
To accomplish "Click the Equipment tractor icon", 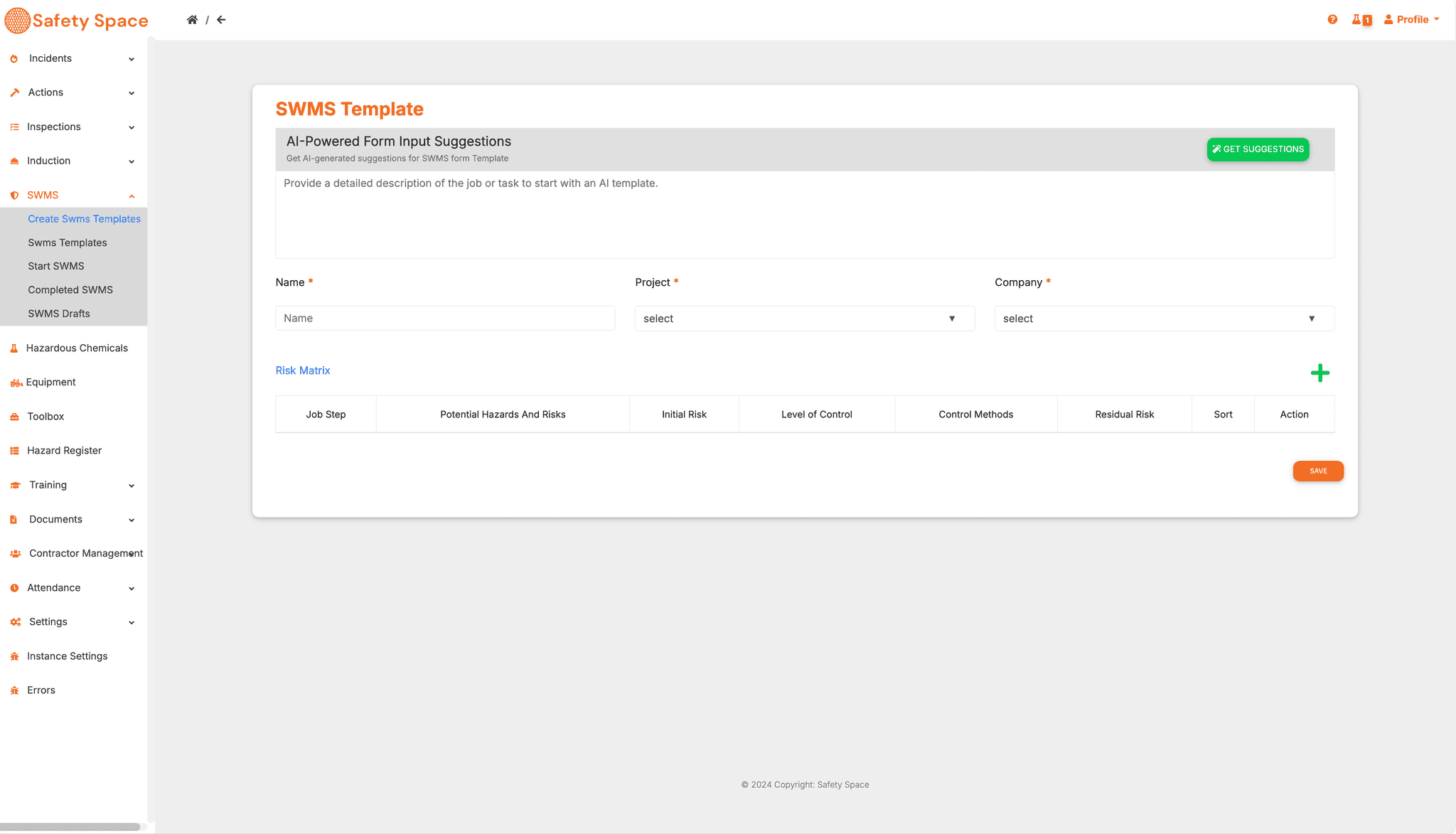I will (x=16, y=383).
